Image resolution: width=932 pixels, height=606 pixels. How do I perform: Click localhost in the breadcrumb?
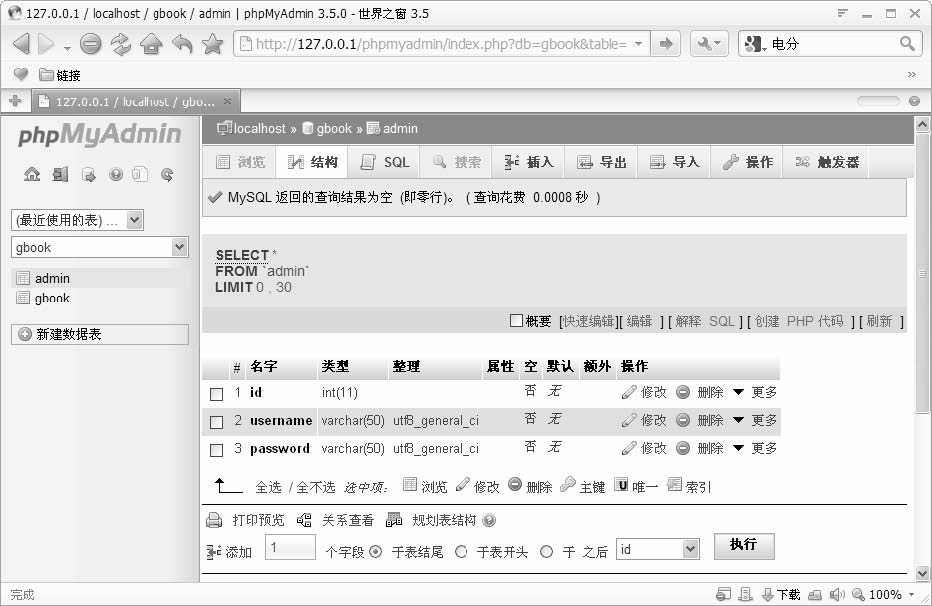click(260, 128)
